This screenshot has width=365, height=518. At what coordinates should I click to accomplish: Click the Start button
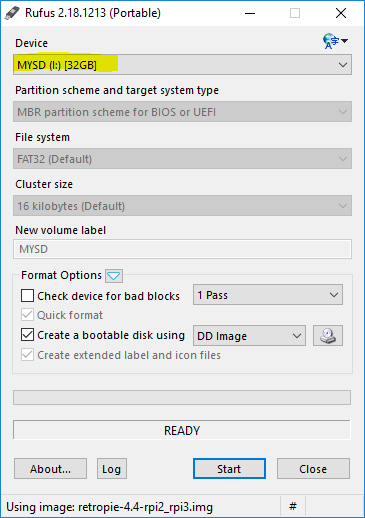tap(229, 469)
